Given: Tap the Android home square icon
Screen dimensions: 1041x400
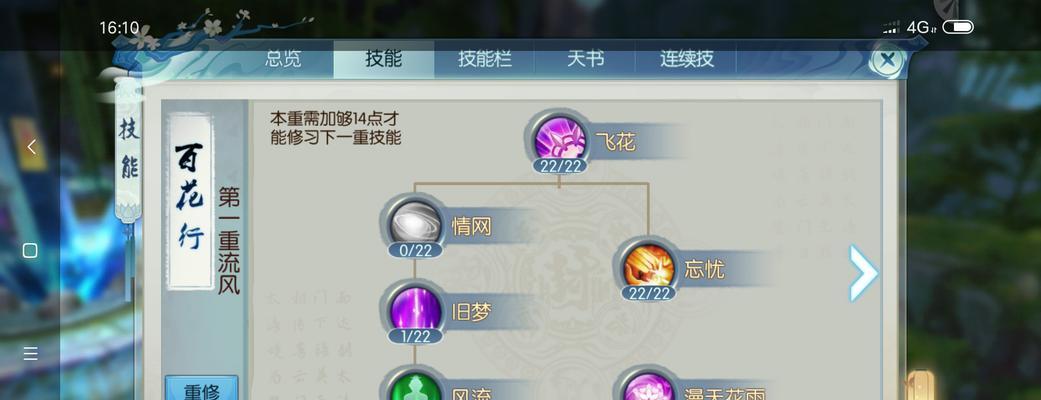Looking at the screenshot, I should [30, 250].
